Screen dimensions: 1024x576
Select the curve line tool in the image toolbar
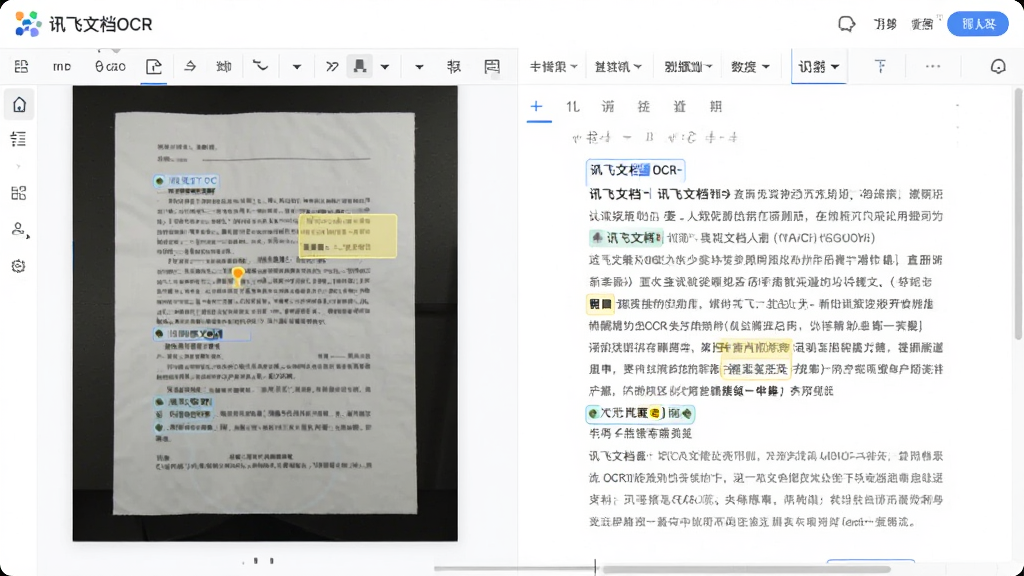click(260, 66)
